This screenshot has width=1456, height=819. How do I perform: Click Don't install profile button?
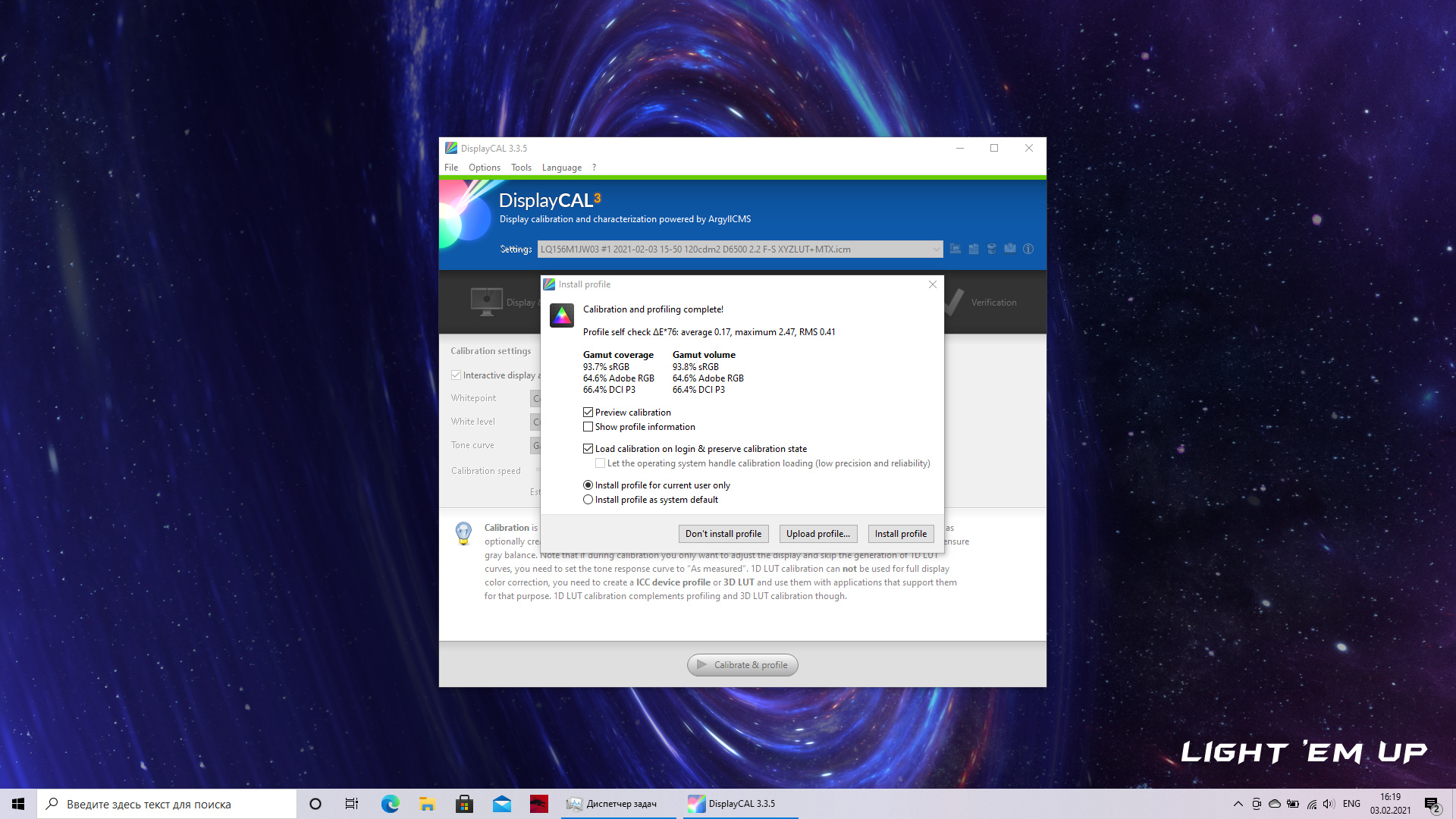click(x=723, y=534)
